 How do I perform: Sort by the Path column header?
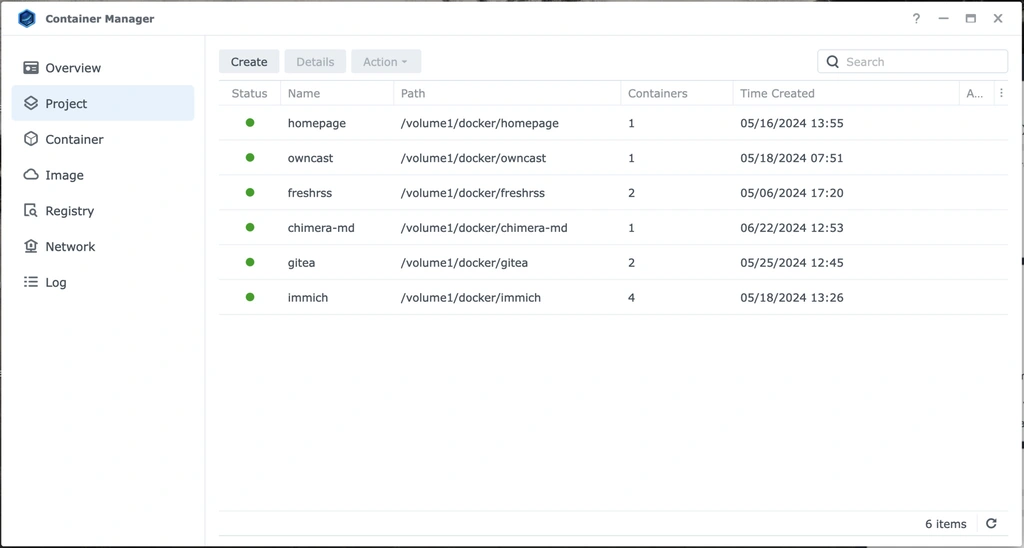(x=507, y=93)
